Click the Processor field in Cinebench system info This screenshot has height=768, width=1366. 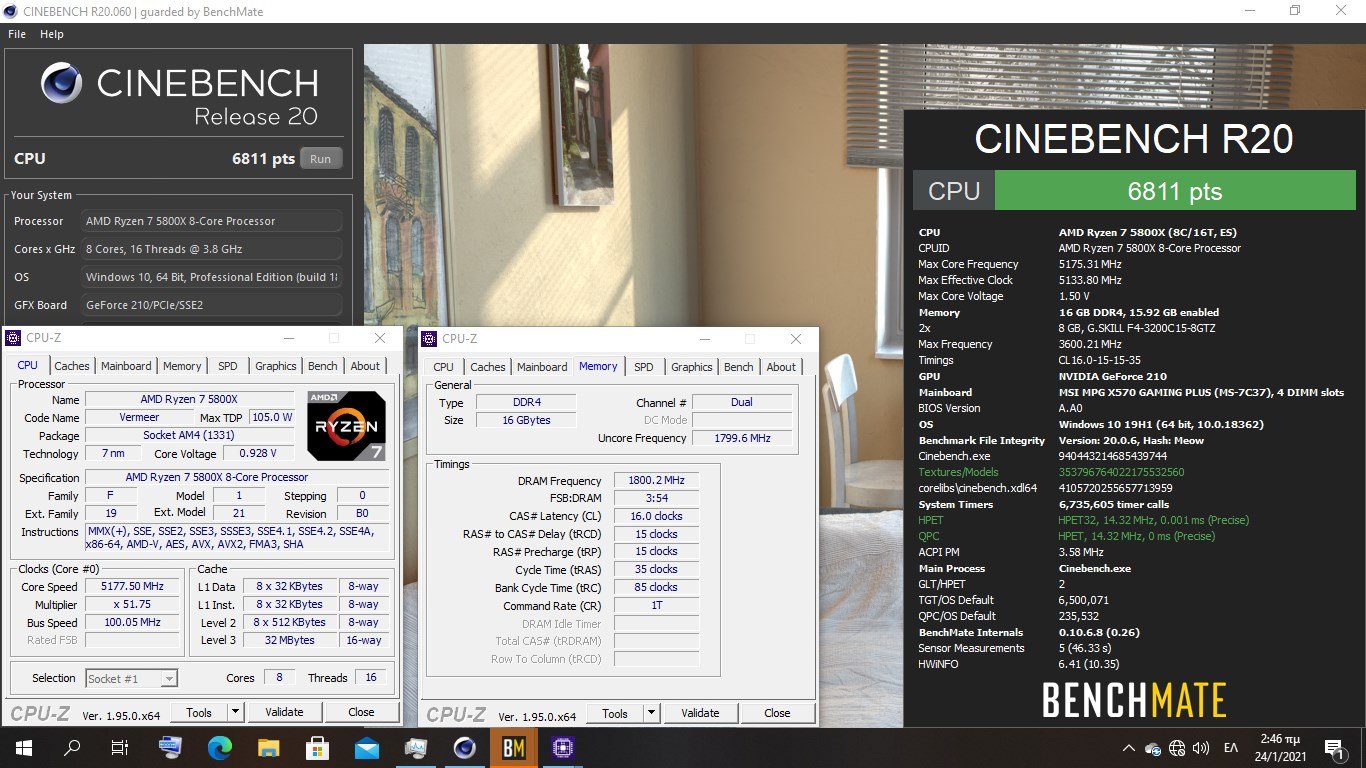(211, 221)
